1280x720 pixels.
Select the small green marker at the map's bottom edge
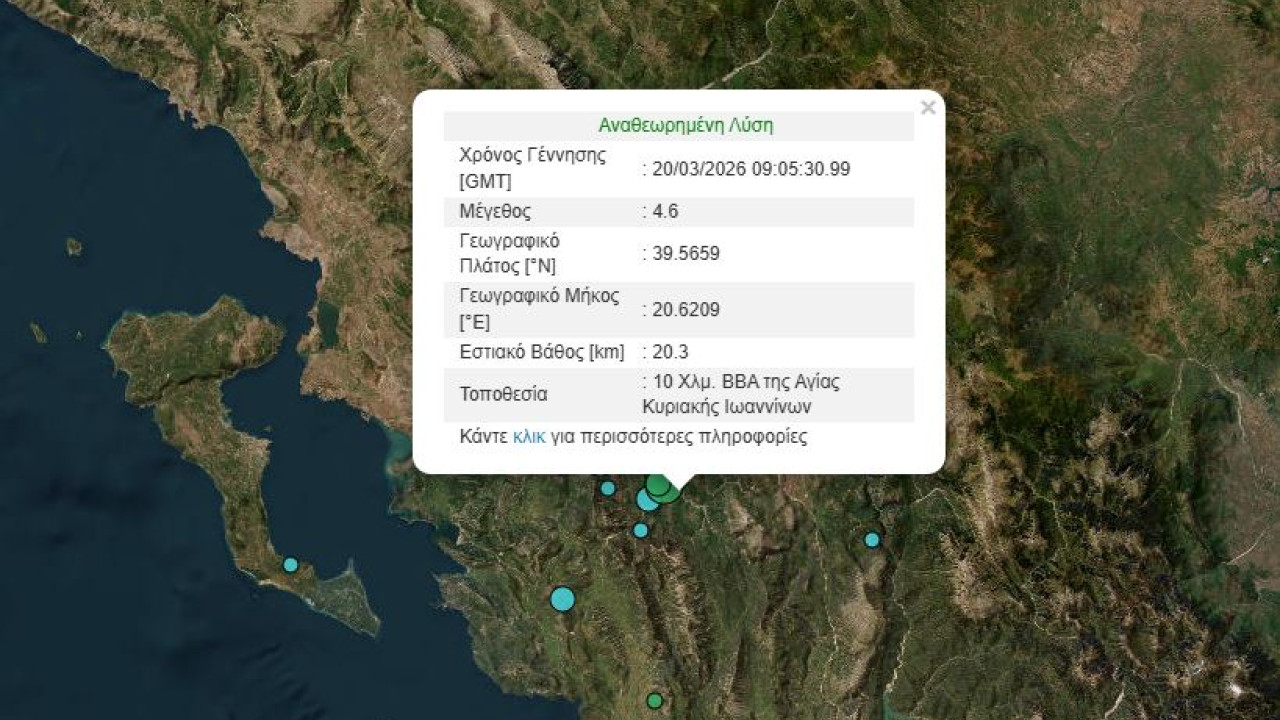pyautogui.click(x=654, y=701)
